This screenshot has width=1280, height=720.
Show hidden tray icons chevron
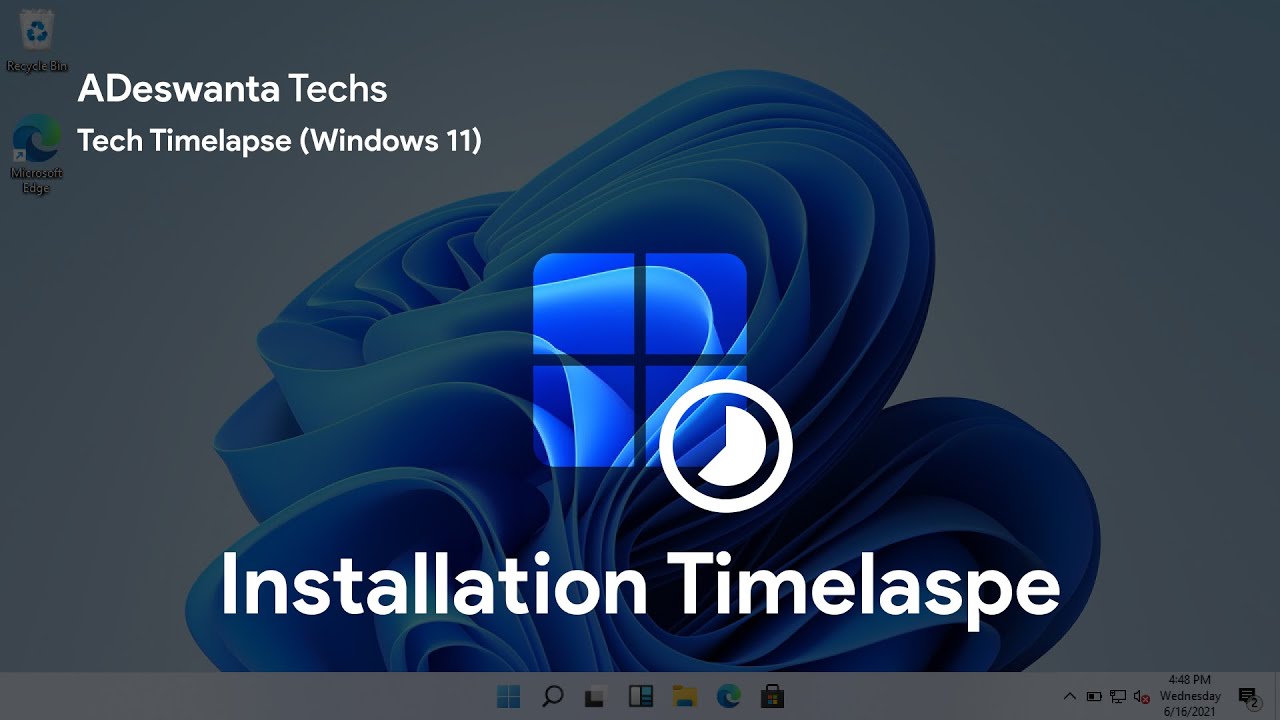point(1069,696)
